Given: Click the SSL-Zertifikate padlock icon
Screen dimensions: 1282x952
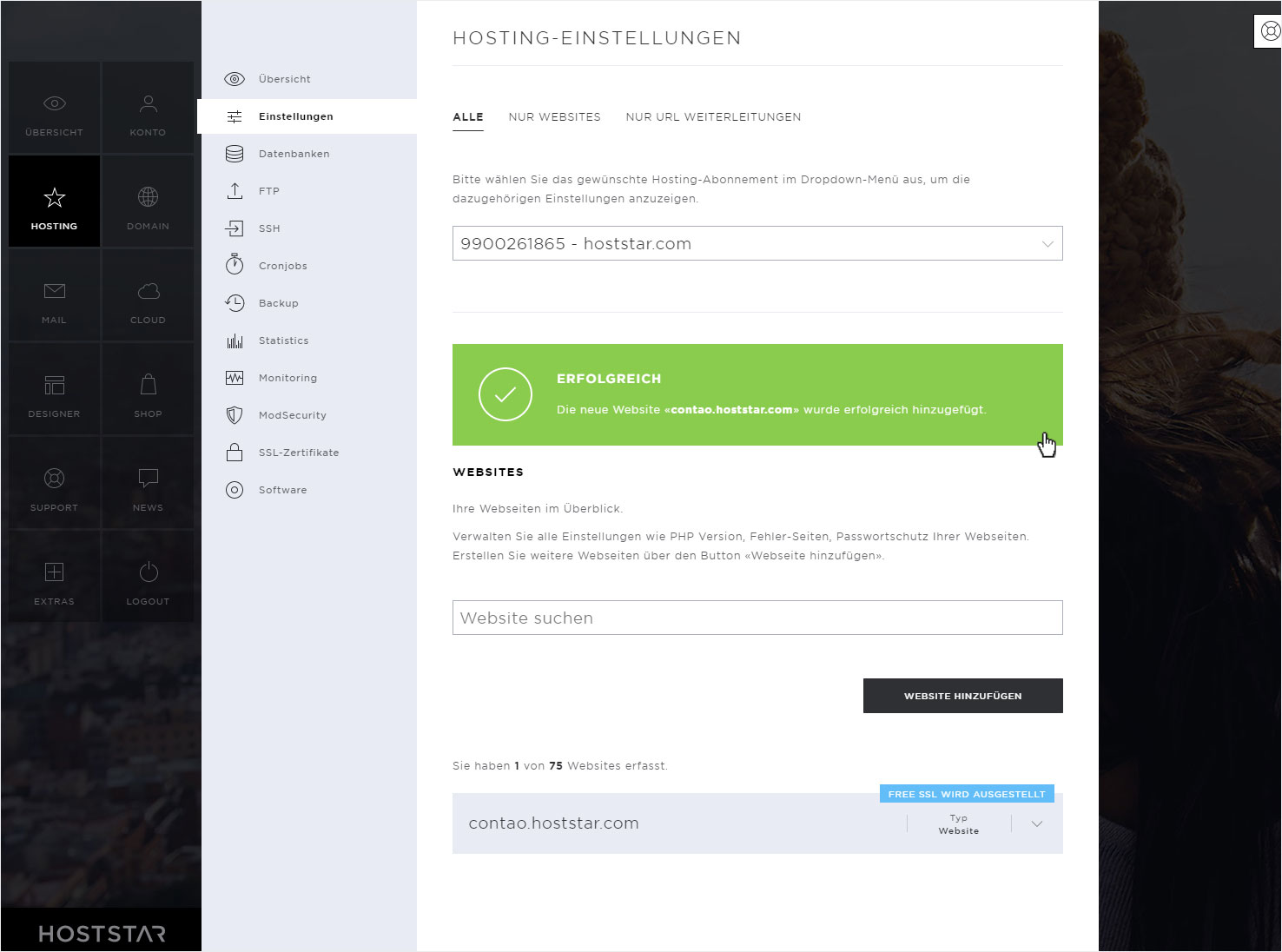Looking at the screenshot, I should click(x=235, y=452).
